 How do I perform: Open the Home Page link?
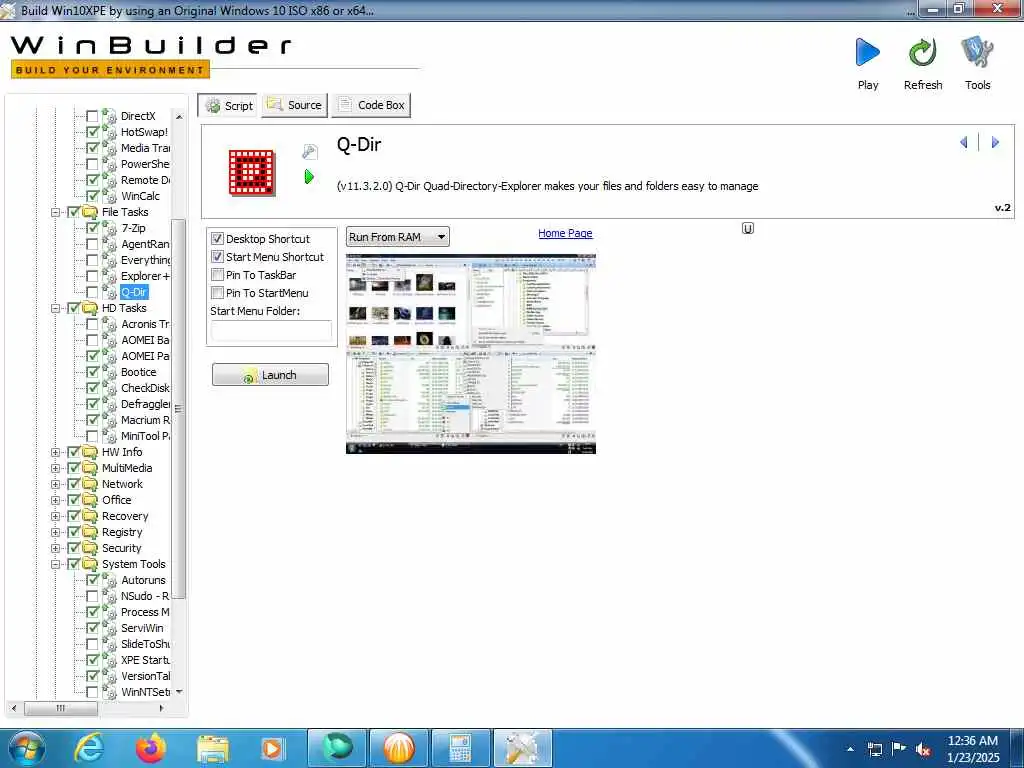pos(565,233)
